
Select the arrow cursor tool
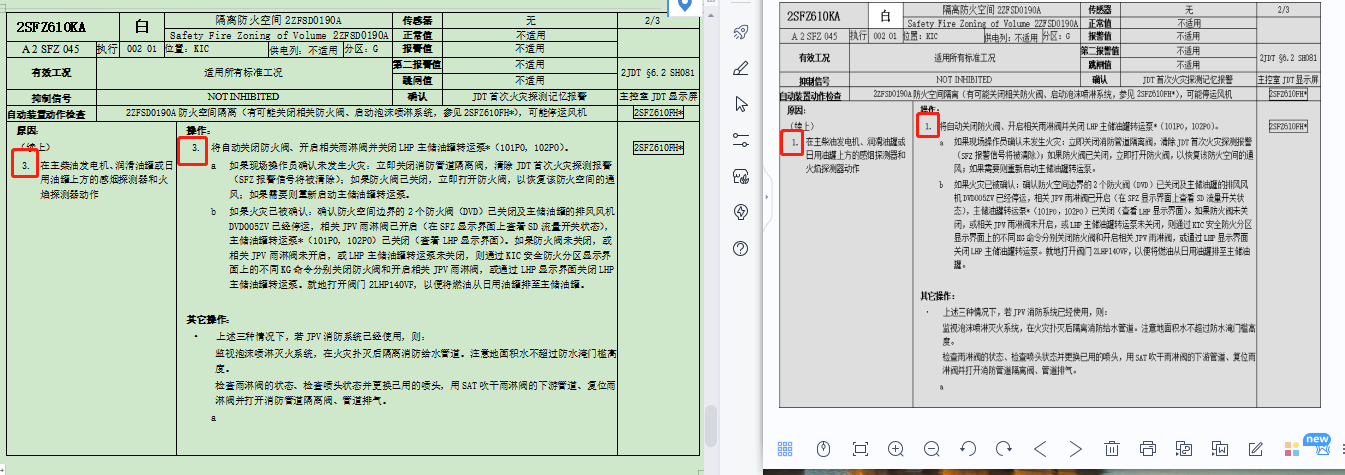point(741,104)
